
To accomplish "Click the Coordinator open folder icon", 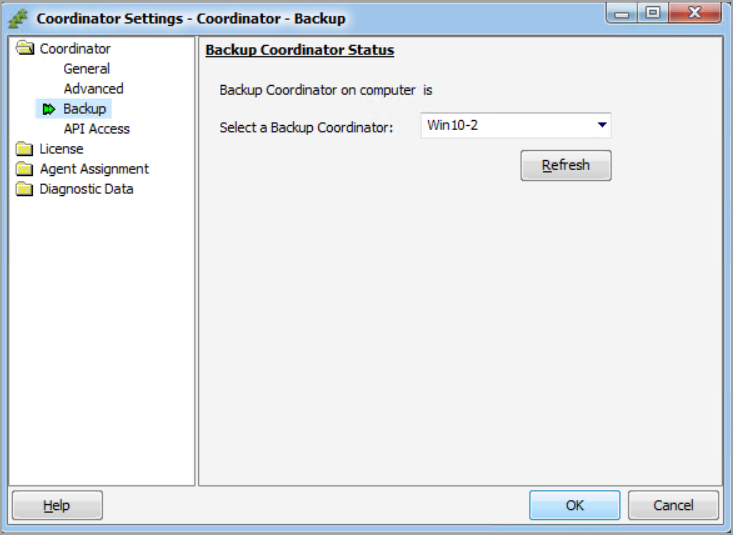I will 24,49.
